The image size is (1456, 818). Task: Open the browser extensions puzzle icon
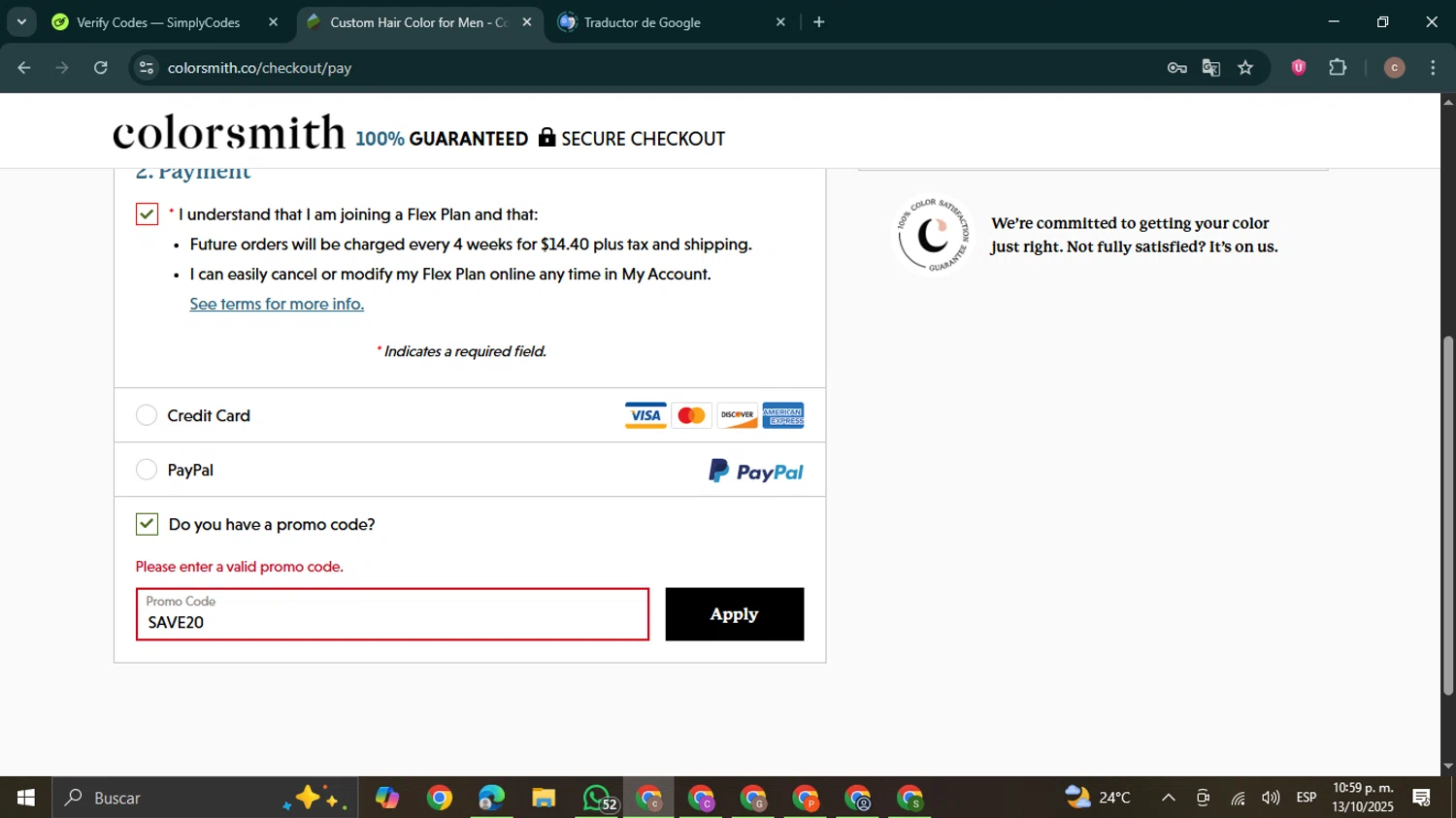pyautogui.click(x=1338, y=67)
